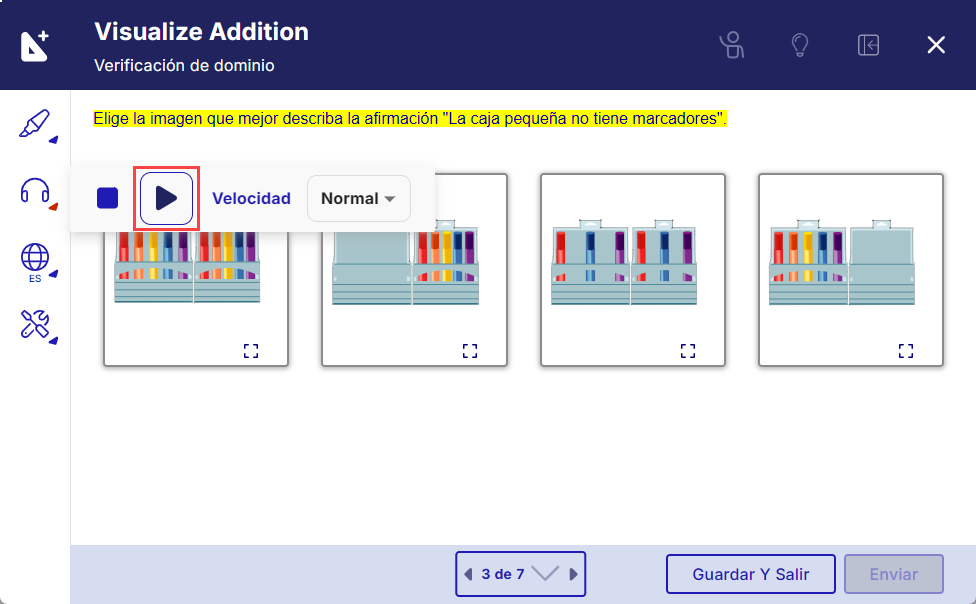Open the headphones audio reader tool

[35, 192]
